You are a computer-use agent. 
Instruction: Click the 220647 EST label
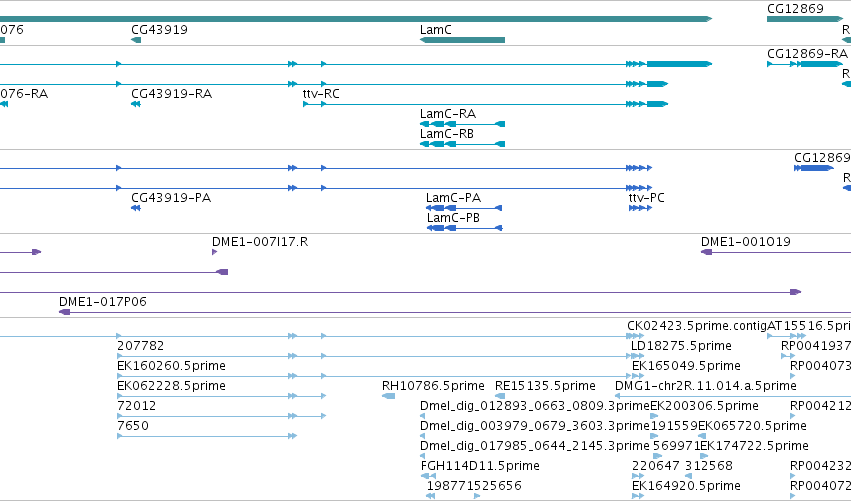(655, 466)
